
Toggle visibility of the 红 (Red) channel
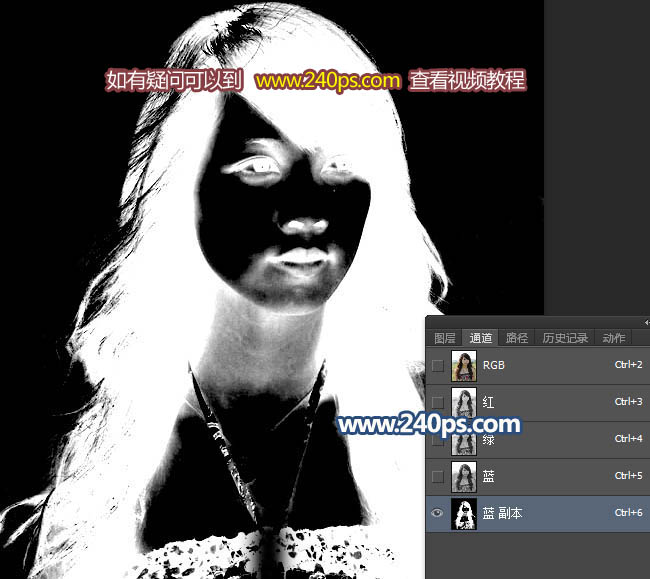tap(437, 402)
